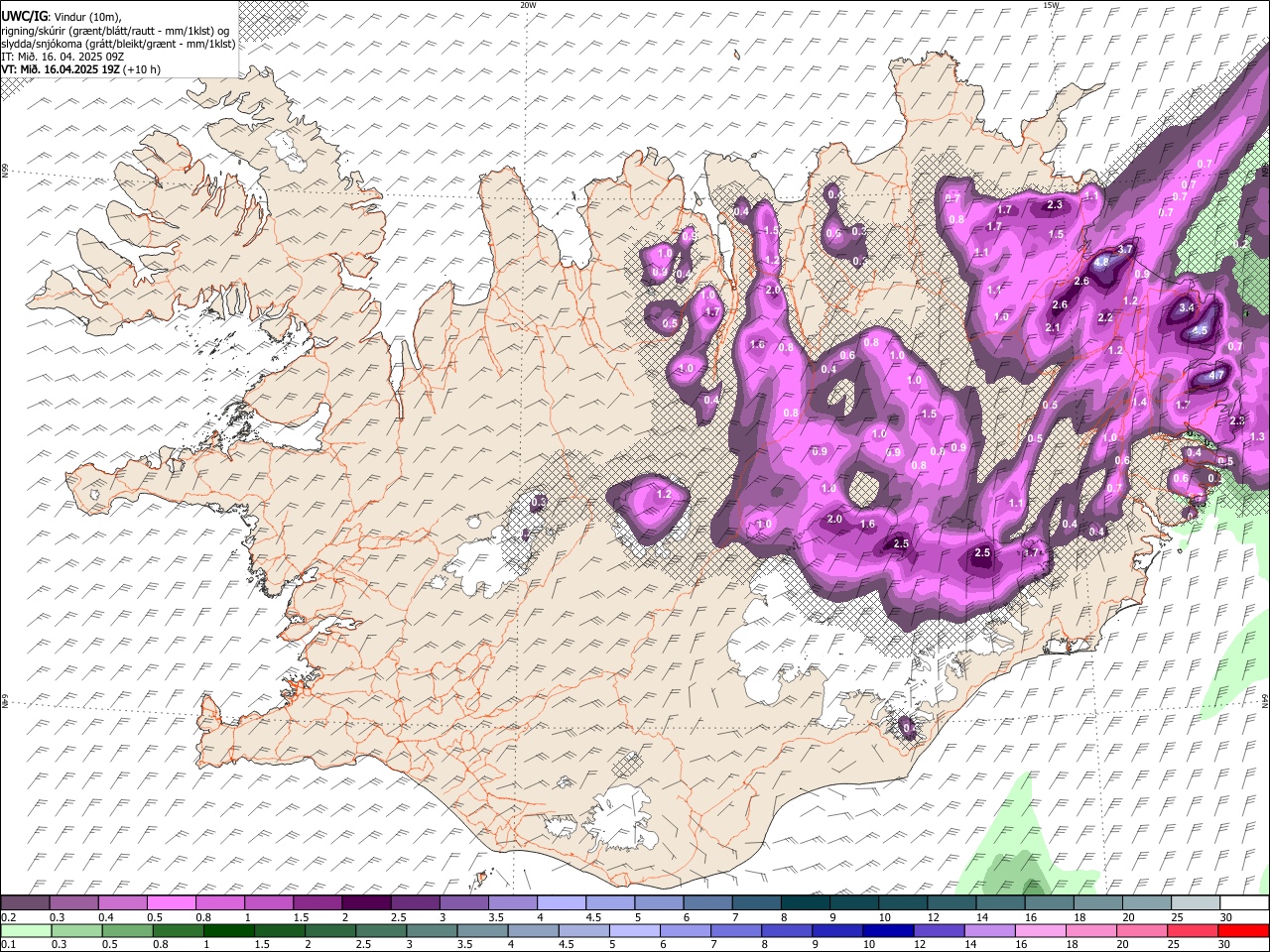Click the 1.3 value at the map's east edge
Viewport: 1270px width, 952px height.
[1258, 437]
